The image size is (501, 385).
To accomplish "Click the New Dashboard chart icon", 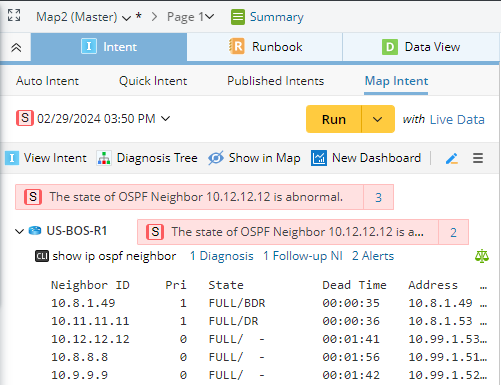I will coord(319,158).
